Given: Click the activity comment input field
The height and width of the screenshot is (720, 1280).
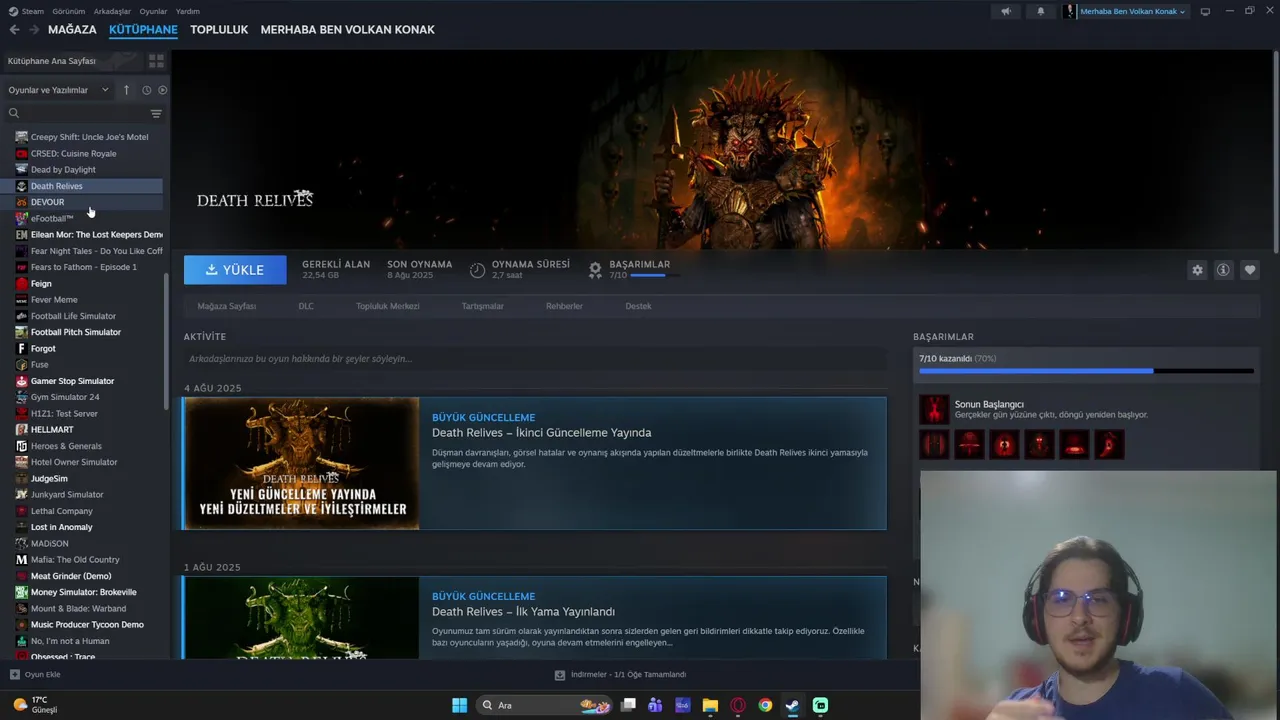Looking at the screenshot, I should pos(535,359).
